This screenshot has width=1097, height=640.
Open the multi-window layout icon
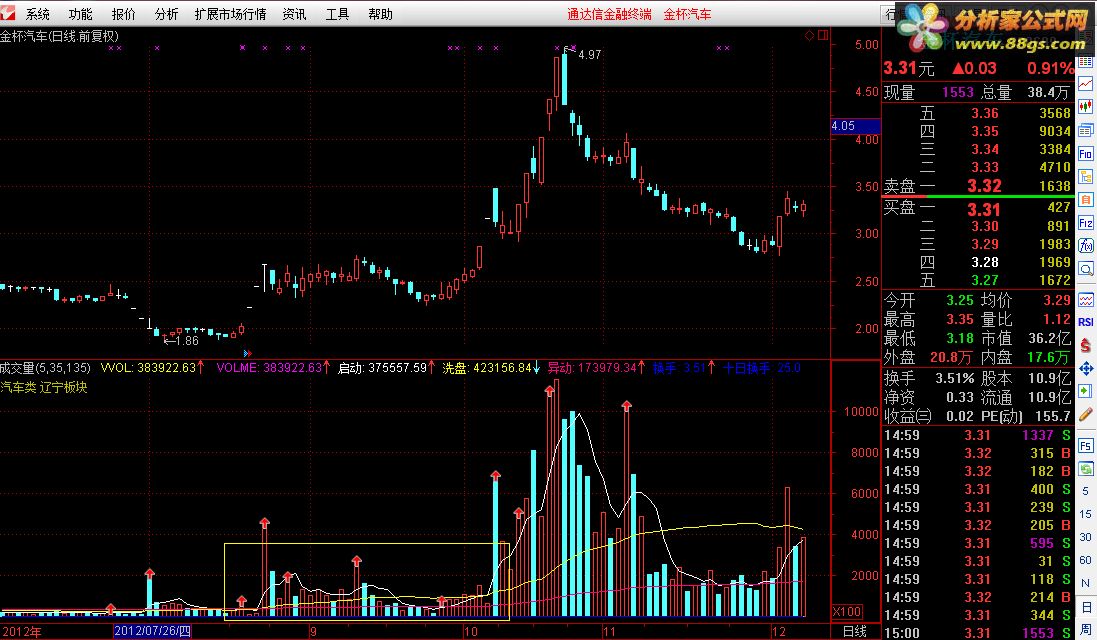click(1086, 130)
